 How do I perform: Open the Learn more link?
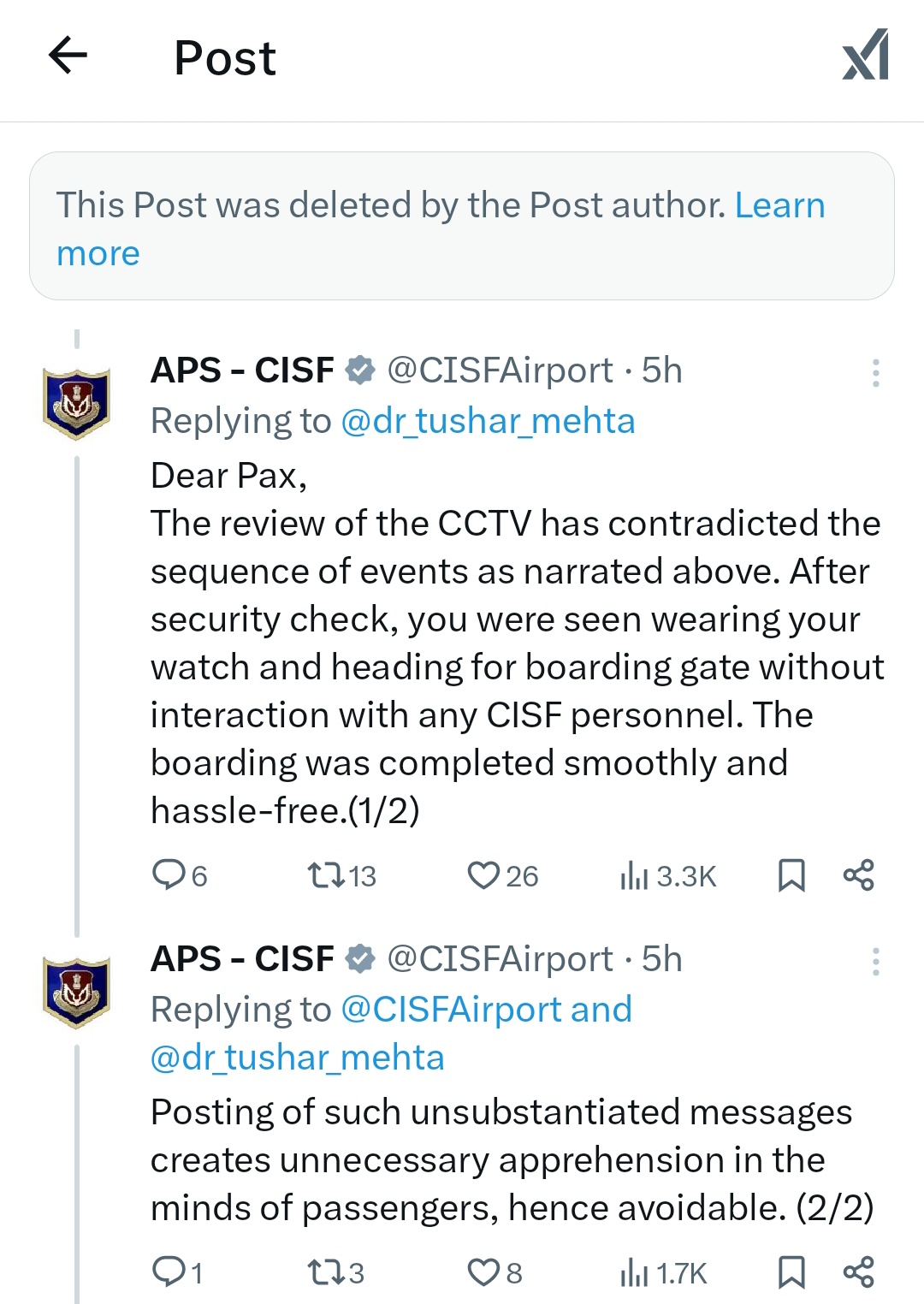click(x=779, y=205)
